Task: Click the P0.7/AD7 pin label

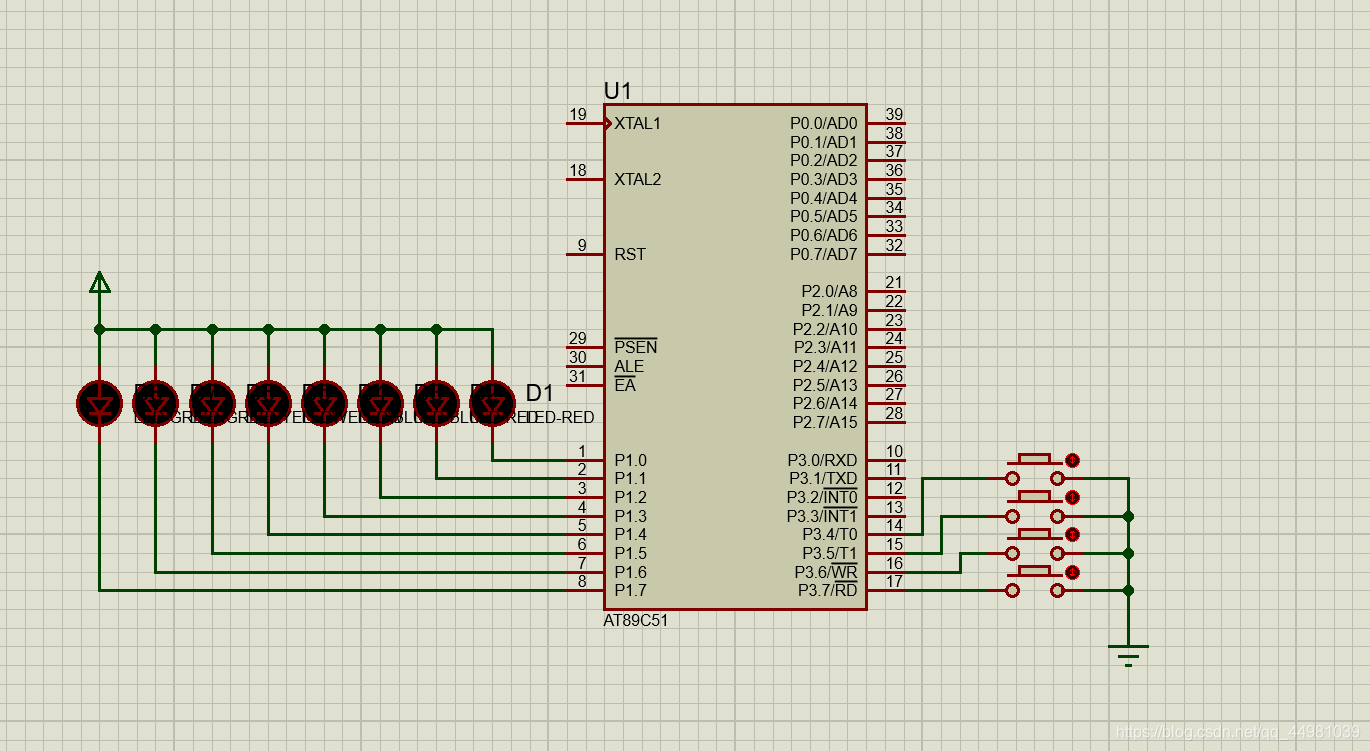Action: (x=824, y=254)
